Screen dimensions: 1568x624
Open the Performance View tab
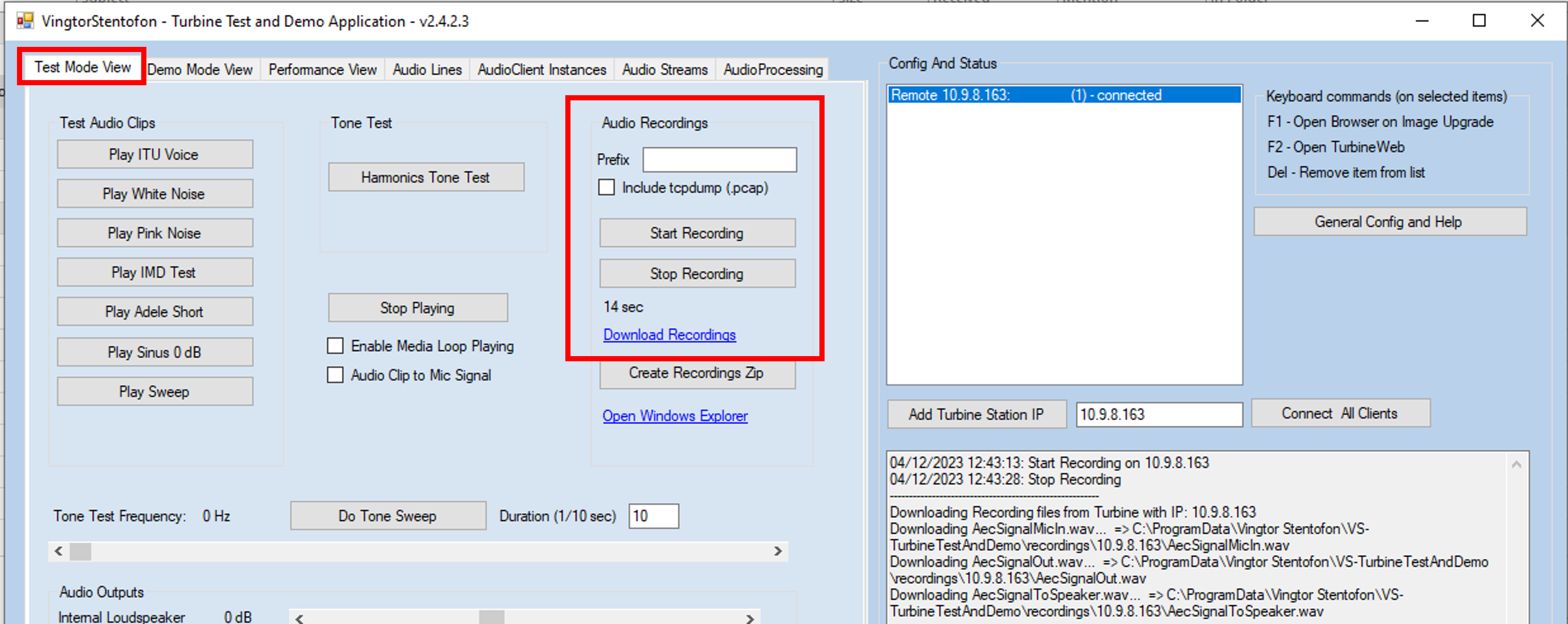pos(322,70)
